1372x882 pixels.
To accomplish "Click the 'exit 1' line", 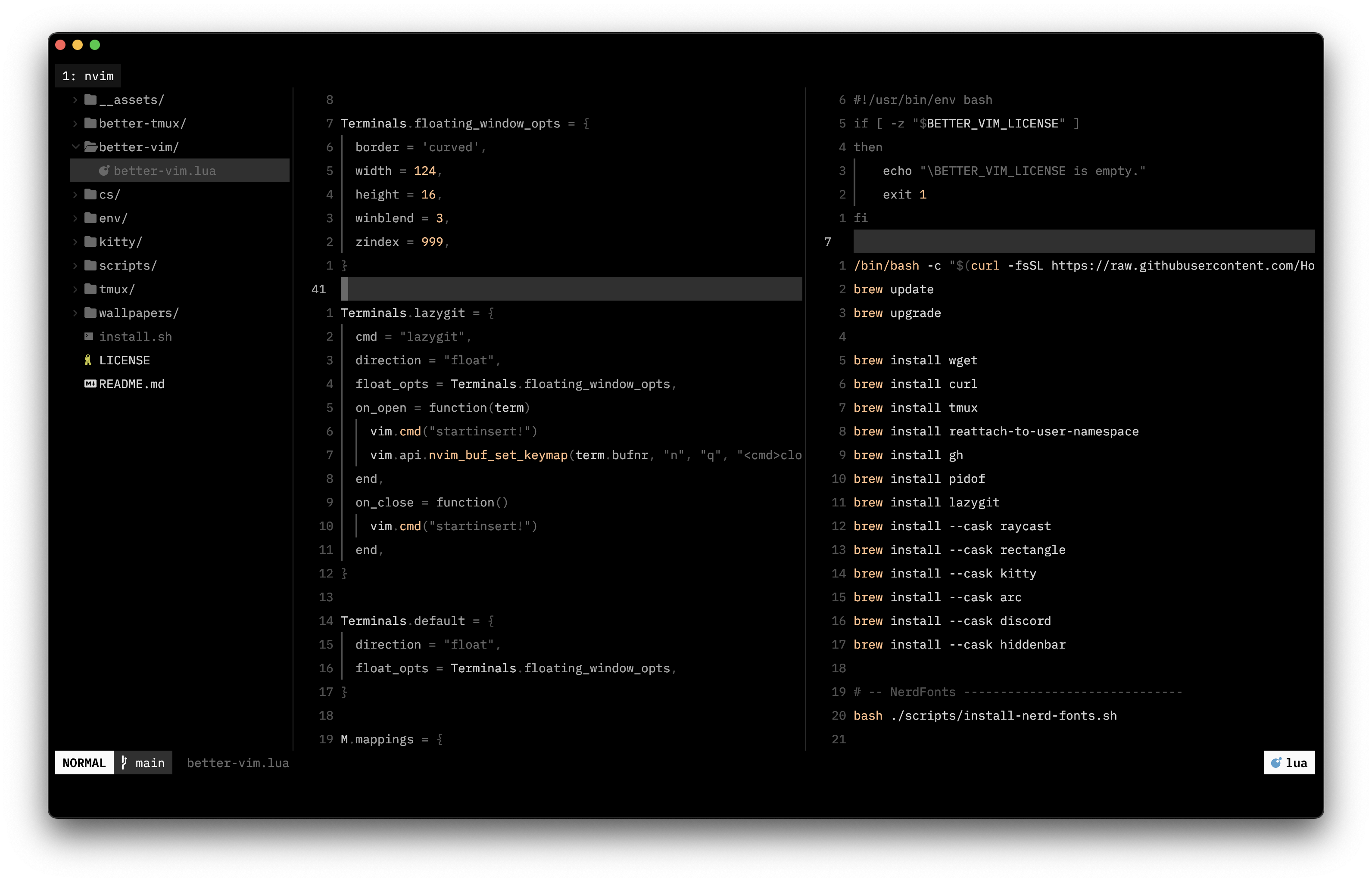I will [904, 194].
